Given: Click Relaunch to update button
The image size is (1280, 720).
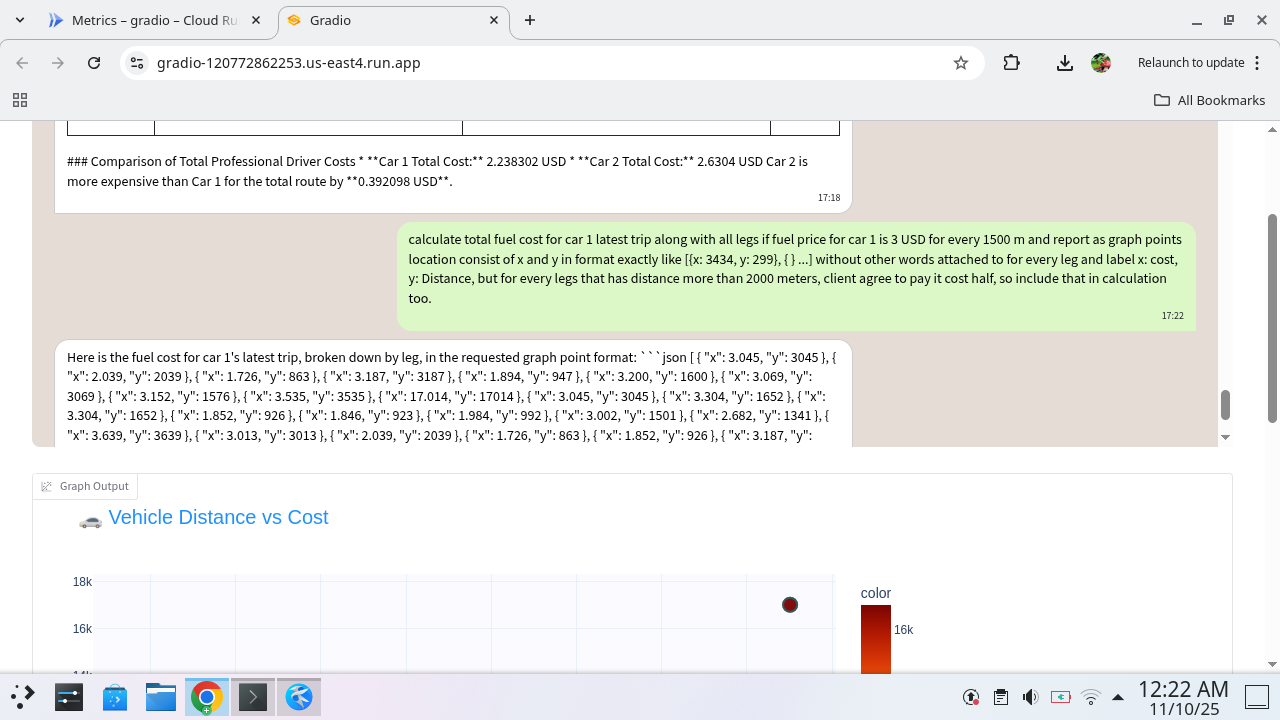Looking at the screenshot, I should pyautogui.click(x=1190, y=63).
